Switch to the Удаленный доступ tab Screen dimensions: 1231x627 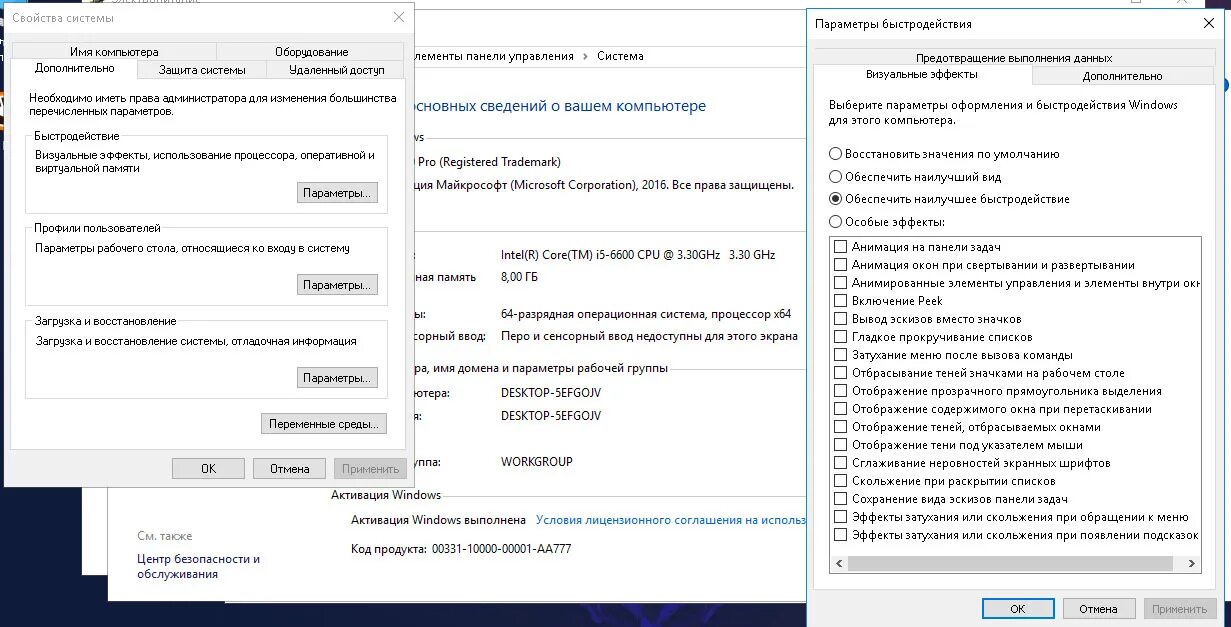pyautogui.click(x=337, y=70)
